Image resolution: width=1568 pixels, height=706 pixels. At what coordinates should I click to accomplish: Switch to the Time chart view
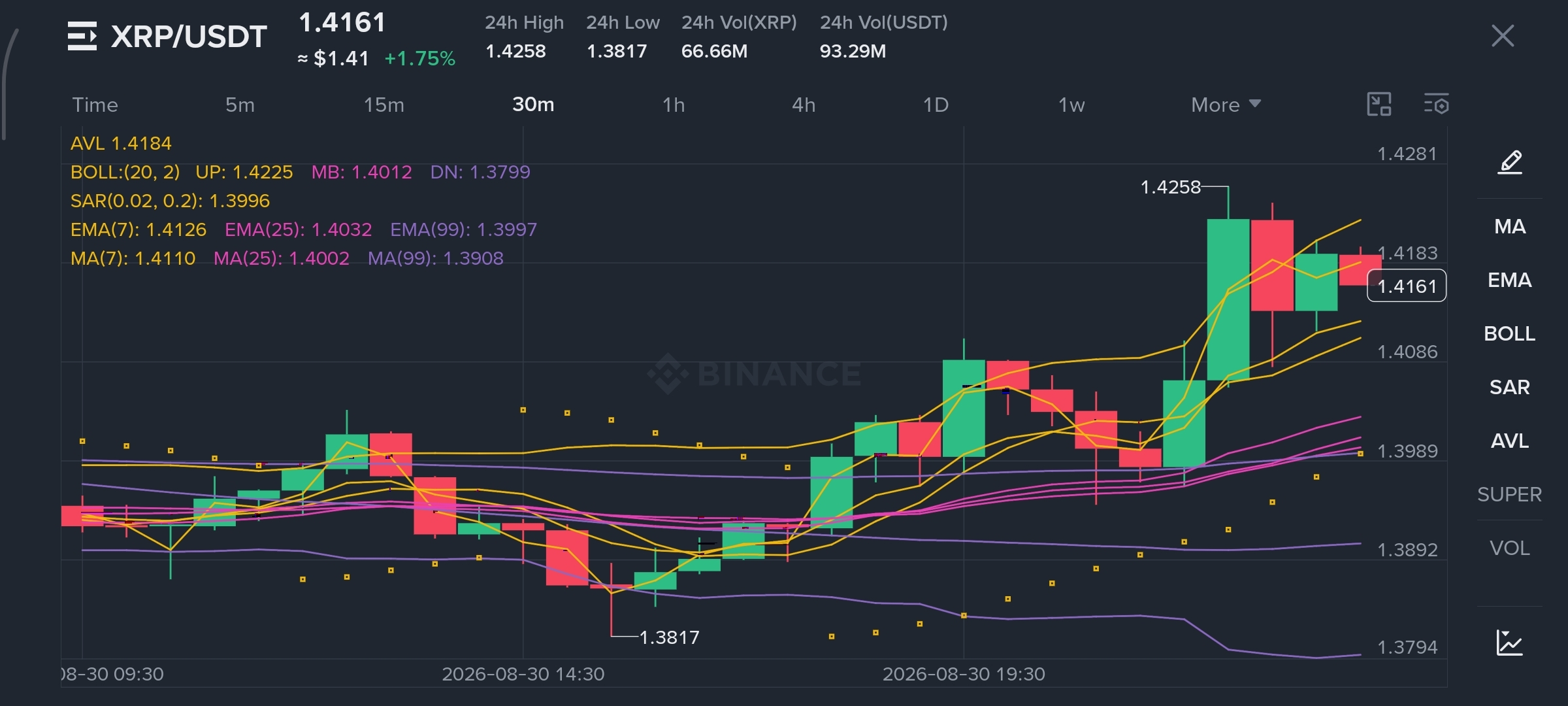(x=95, y=105)
